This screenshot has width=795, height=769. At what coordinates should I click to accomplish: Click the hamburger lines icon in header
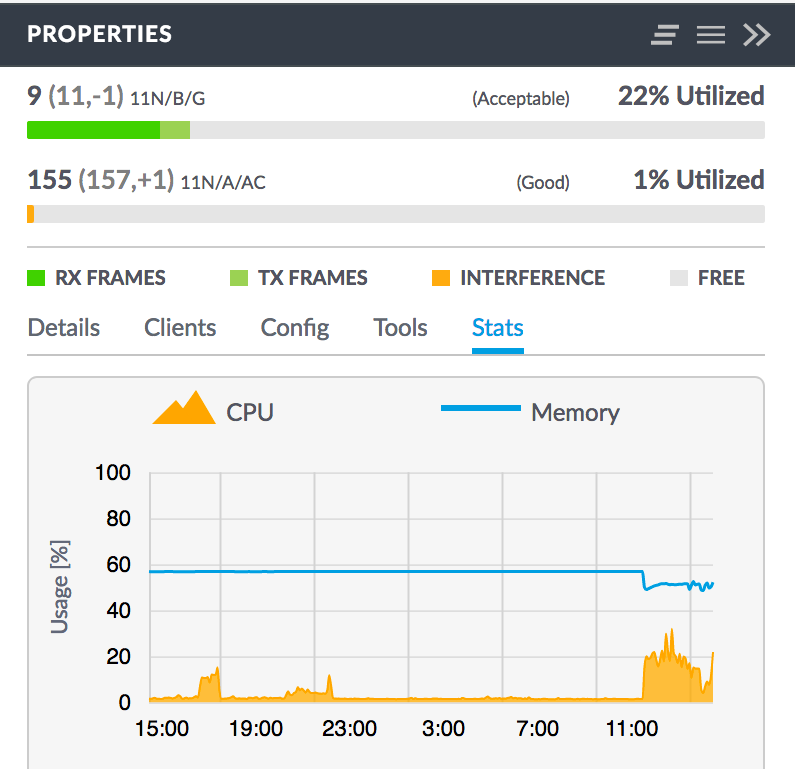point(710,35)
